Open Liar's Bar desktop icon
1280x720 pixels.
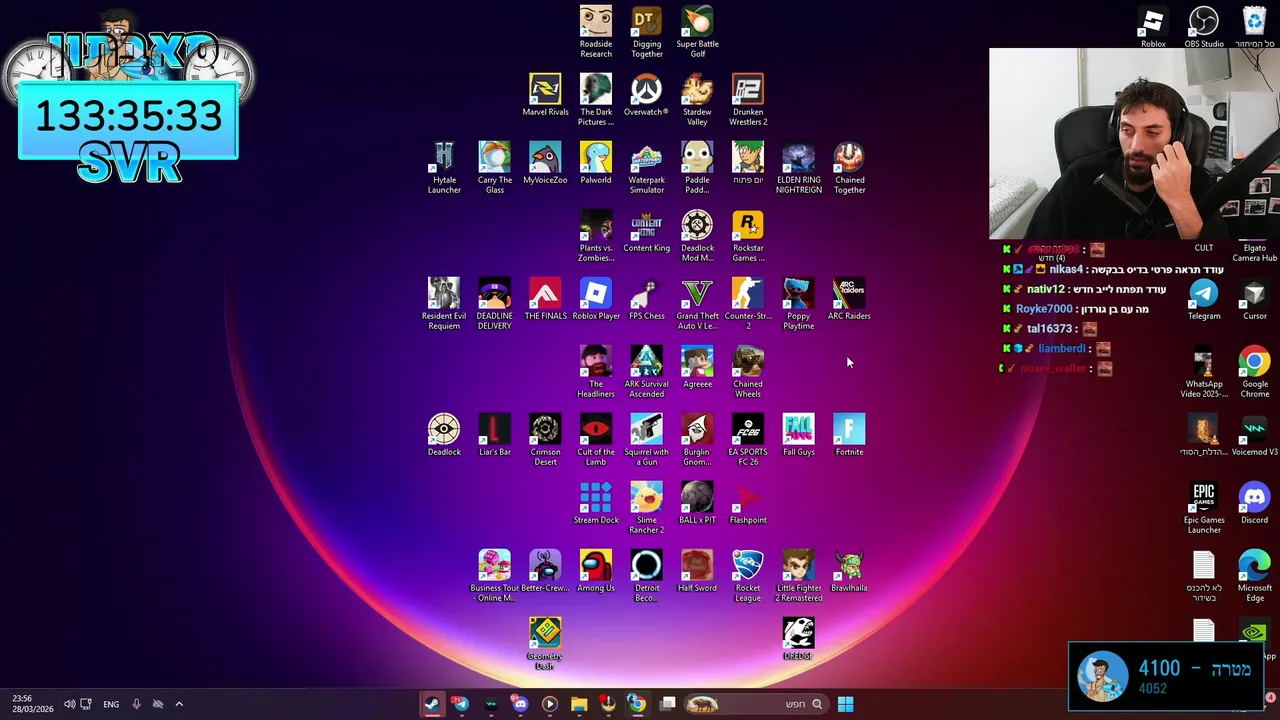(494, 435)
